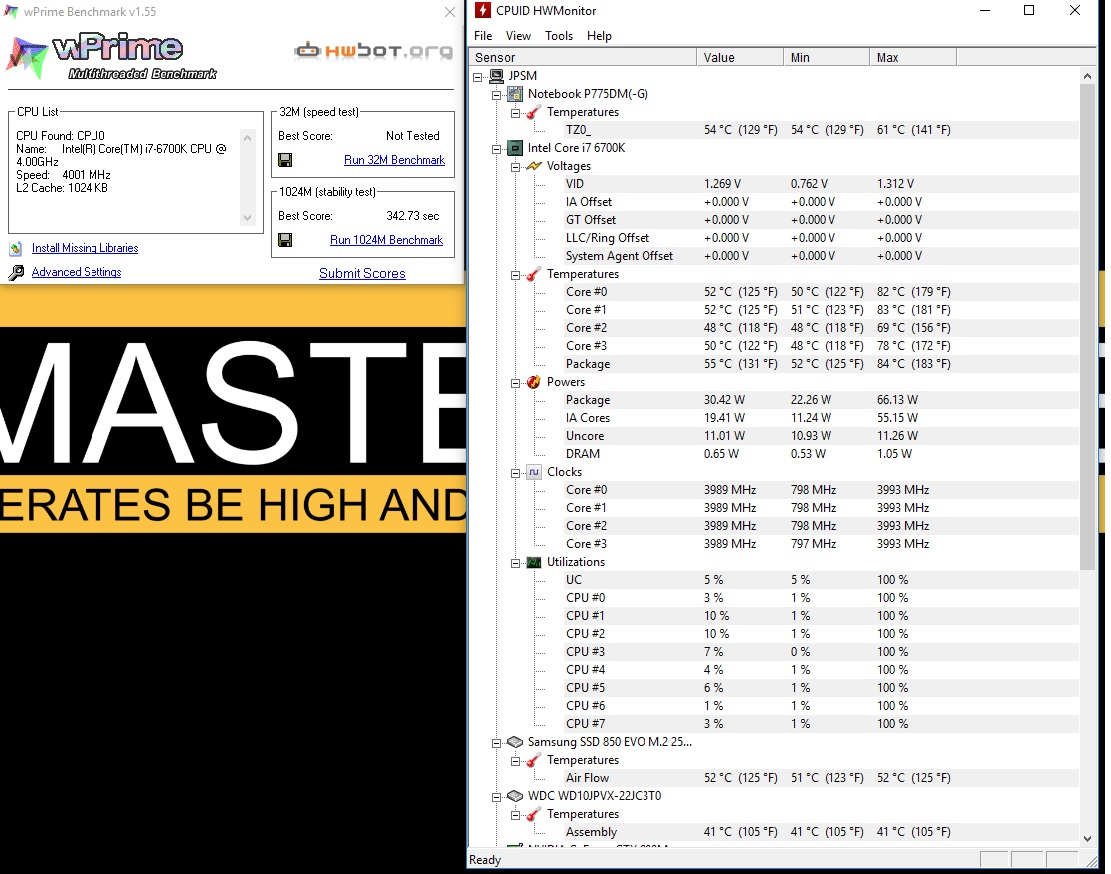This screenshot has width=1111, height=874.
Task: Click the Min column header
Action: 826,57
